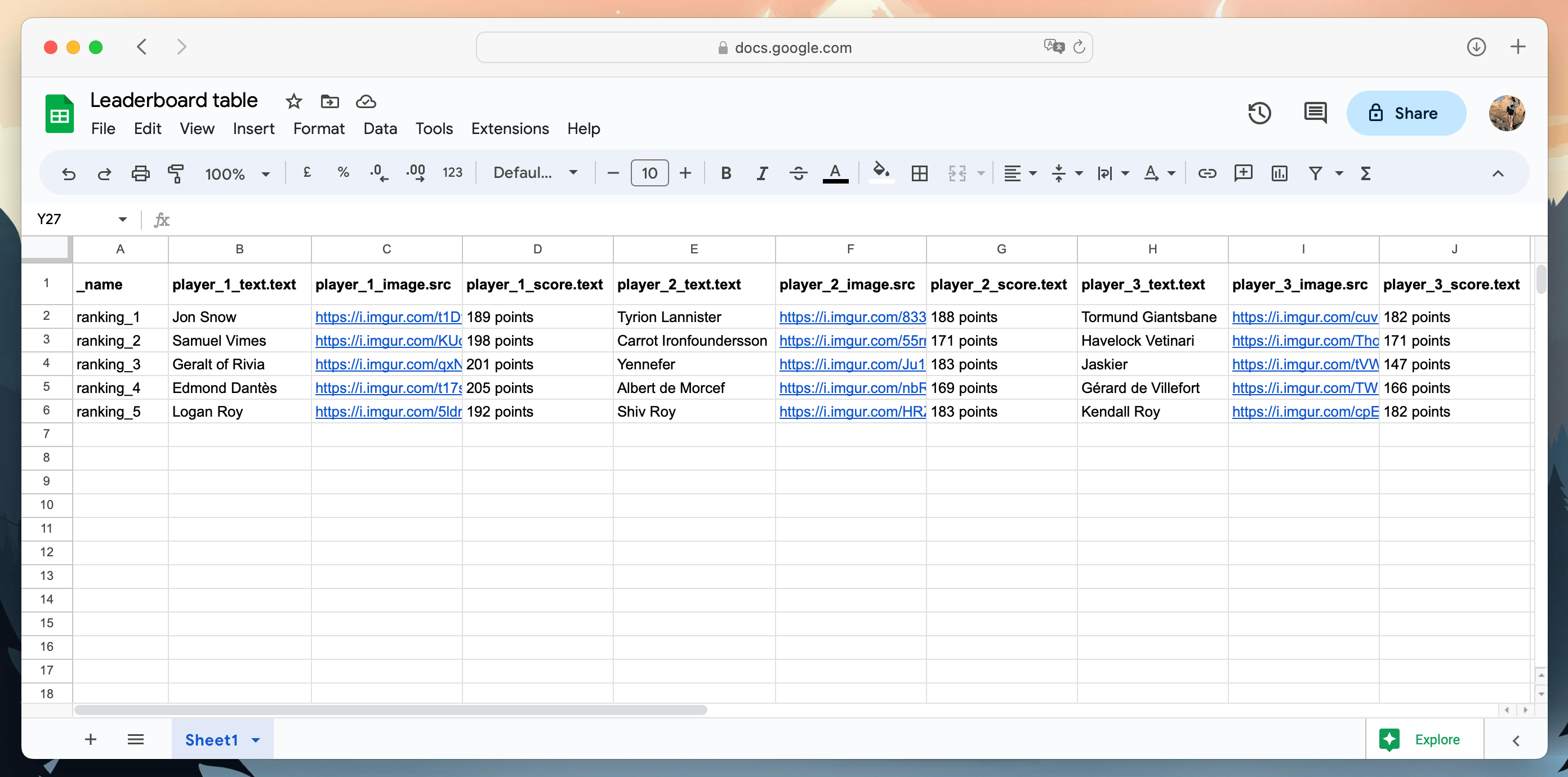Decrease font size minus button
The height and width of the screenshot is (777, 1568).
(613, 173)
